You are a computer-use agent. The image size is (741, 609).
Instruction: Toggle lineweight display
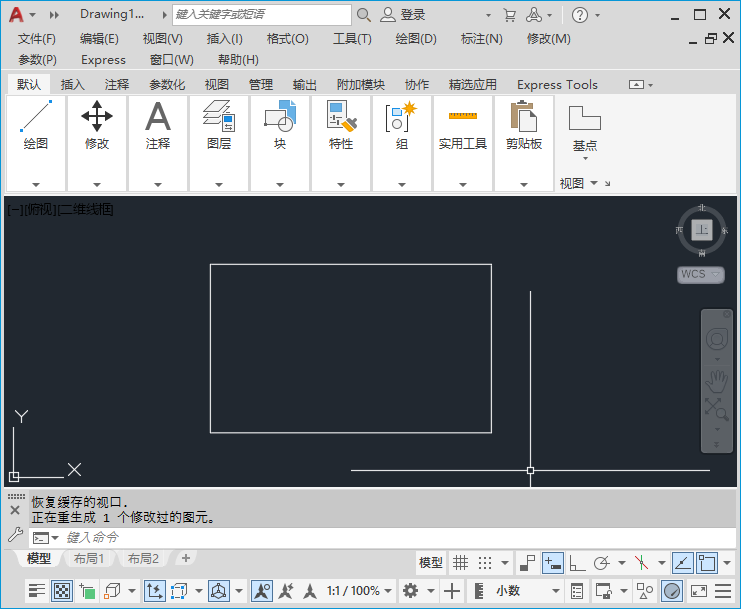point(36,591)
